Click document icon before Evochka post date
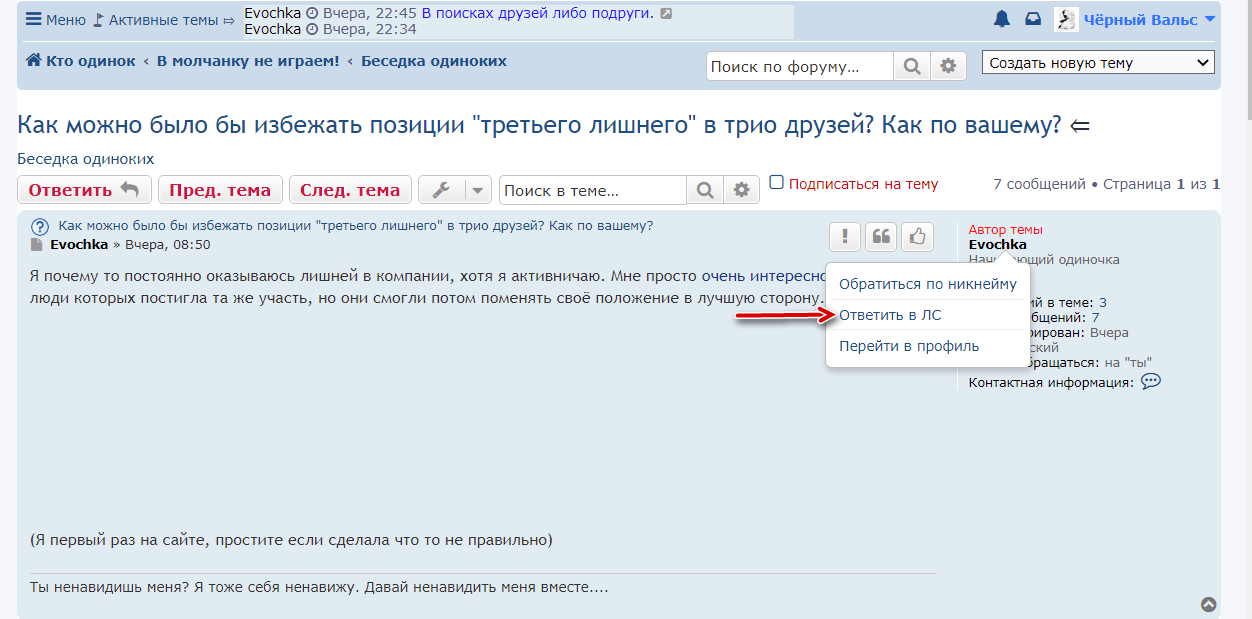 click(x=37, y=244)
